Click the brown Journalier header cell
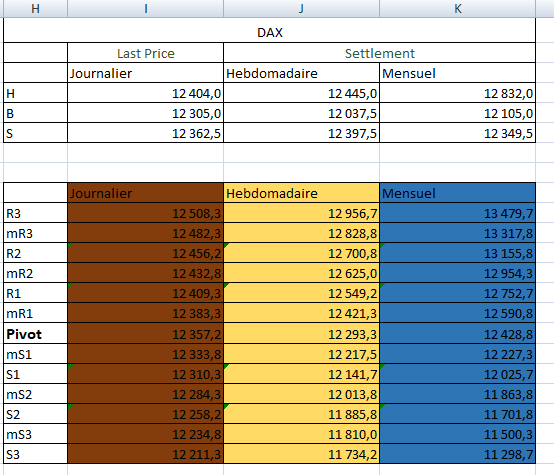The width and height of the screenshot is (554, 475). click(x=146, y=193)
